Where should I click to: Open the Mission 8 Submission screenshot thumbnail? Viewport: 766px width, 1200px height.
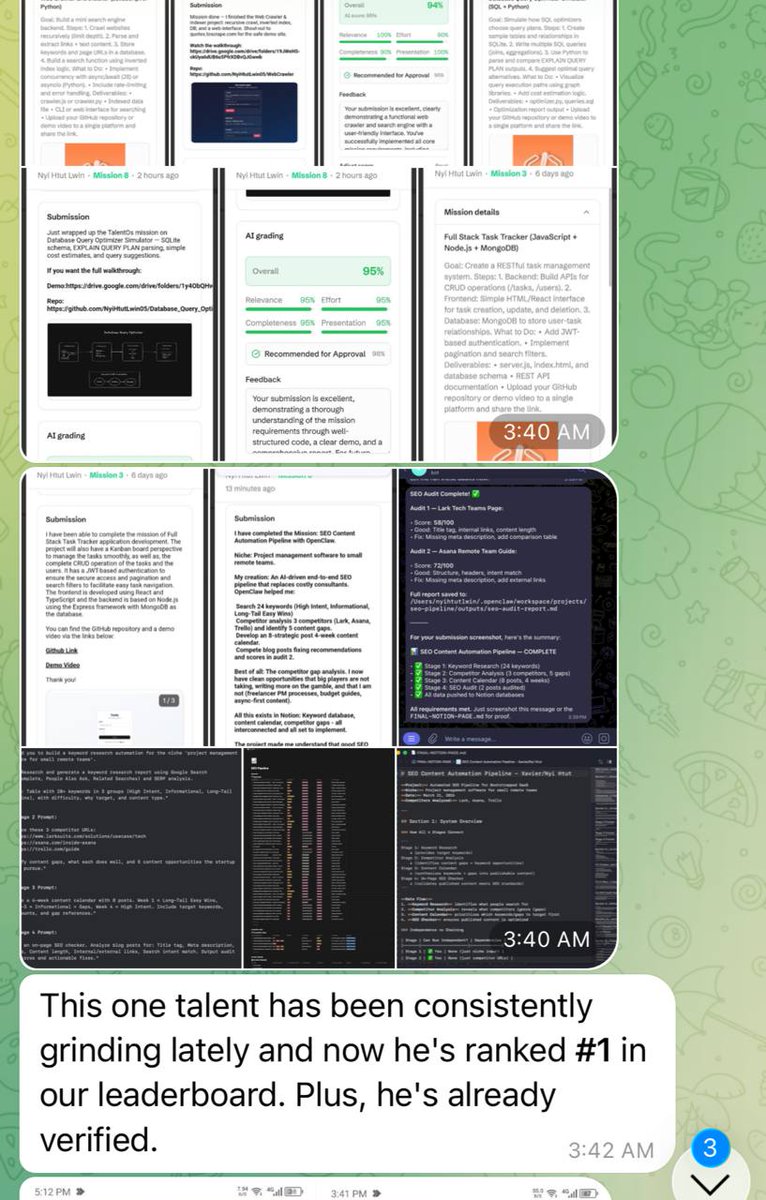[118, 315]
